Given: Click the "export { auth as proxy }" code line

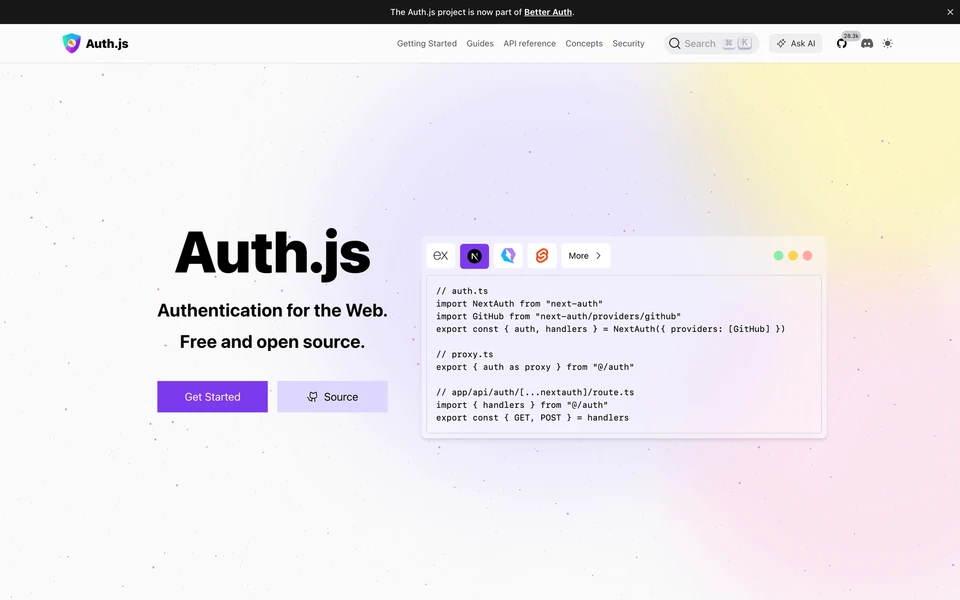Looking at the screenshot, I should (535, 367).
